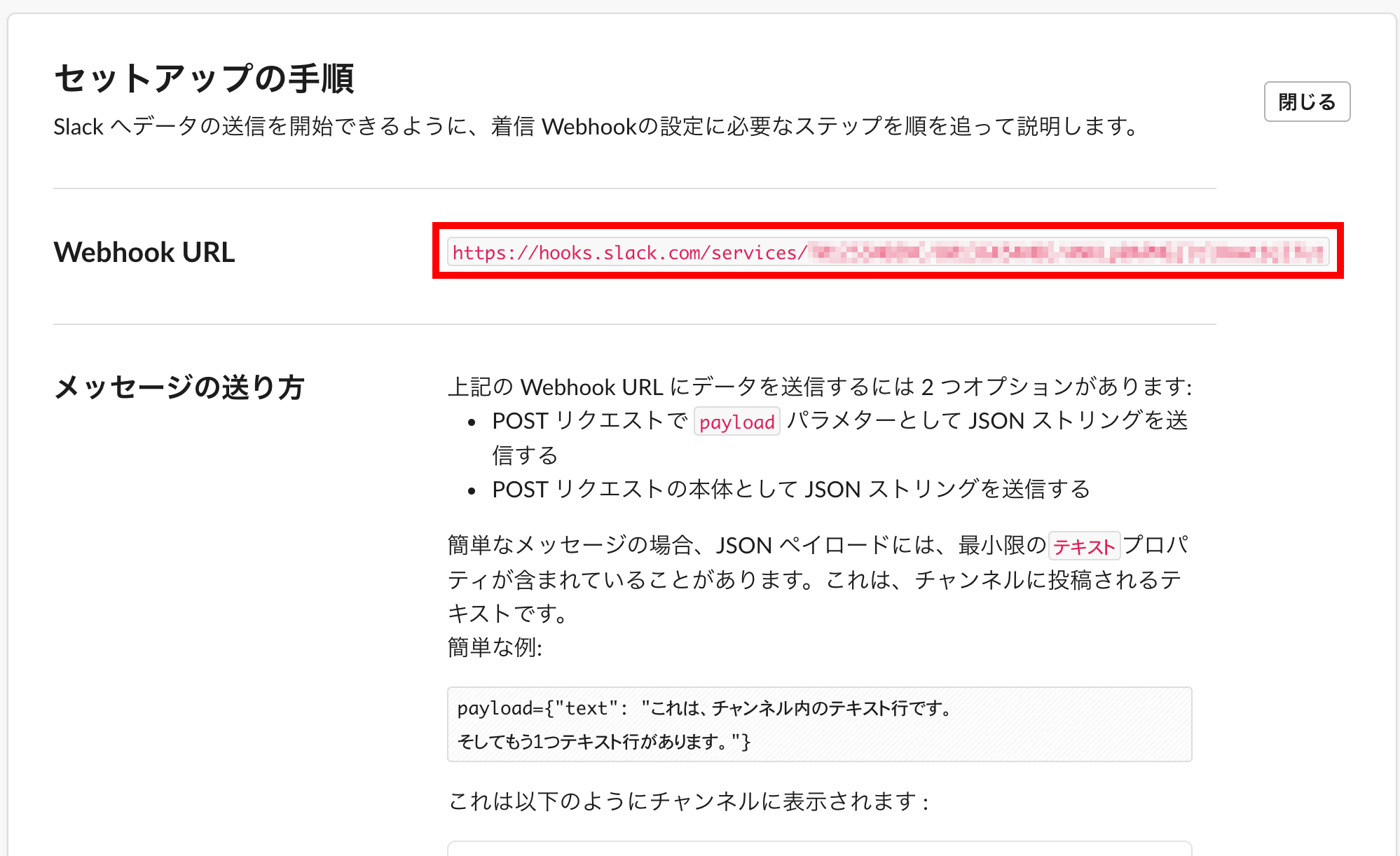Click the sentence beginning 上記の Webhook URL

tap(820, 387)
